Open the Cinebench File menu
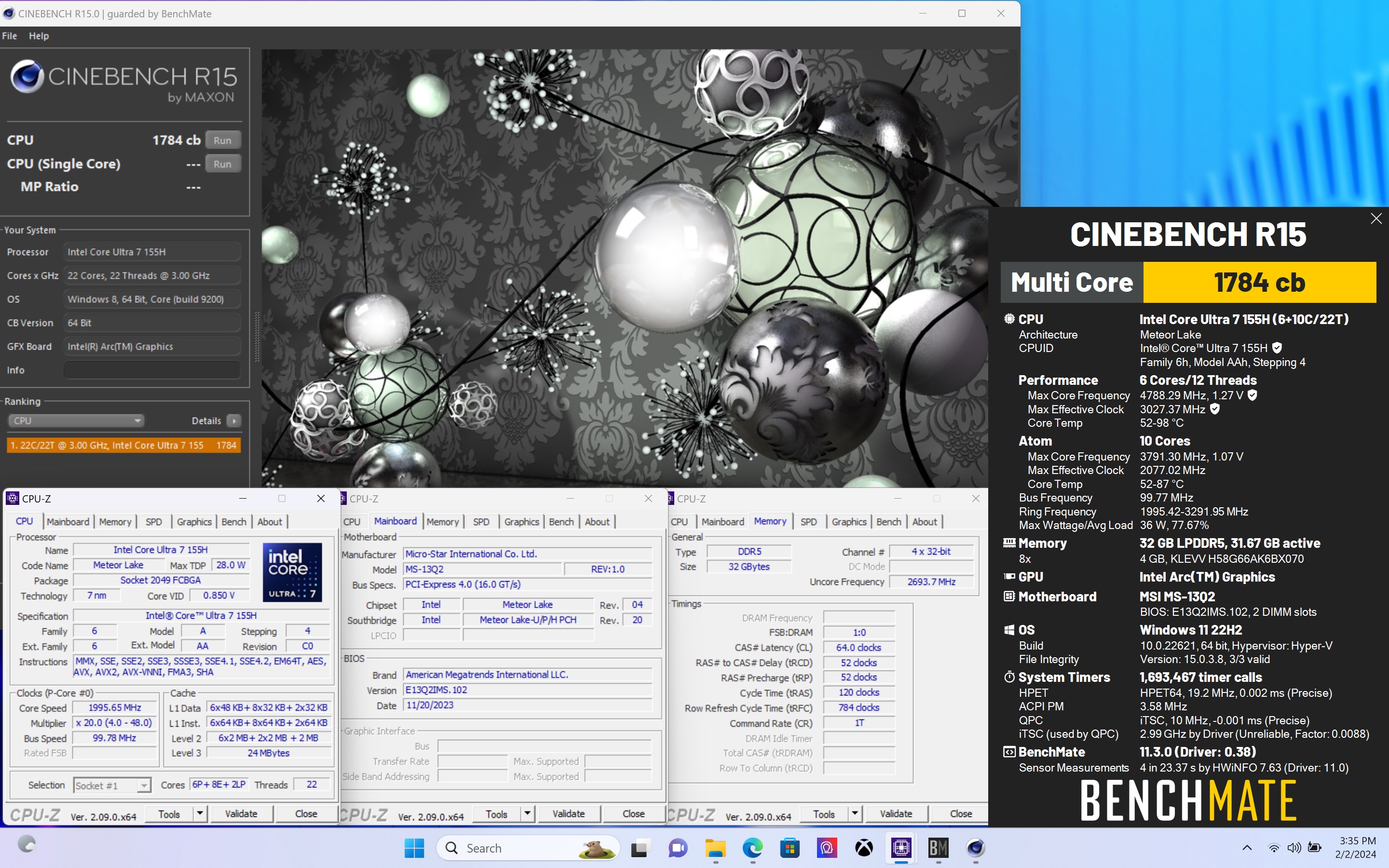This screenshot has width=1389, height=868. click(x=10, y=36)
